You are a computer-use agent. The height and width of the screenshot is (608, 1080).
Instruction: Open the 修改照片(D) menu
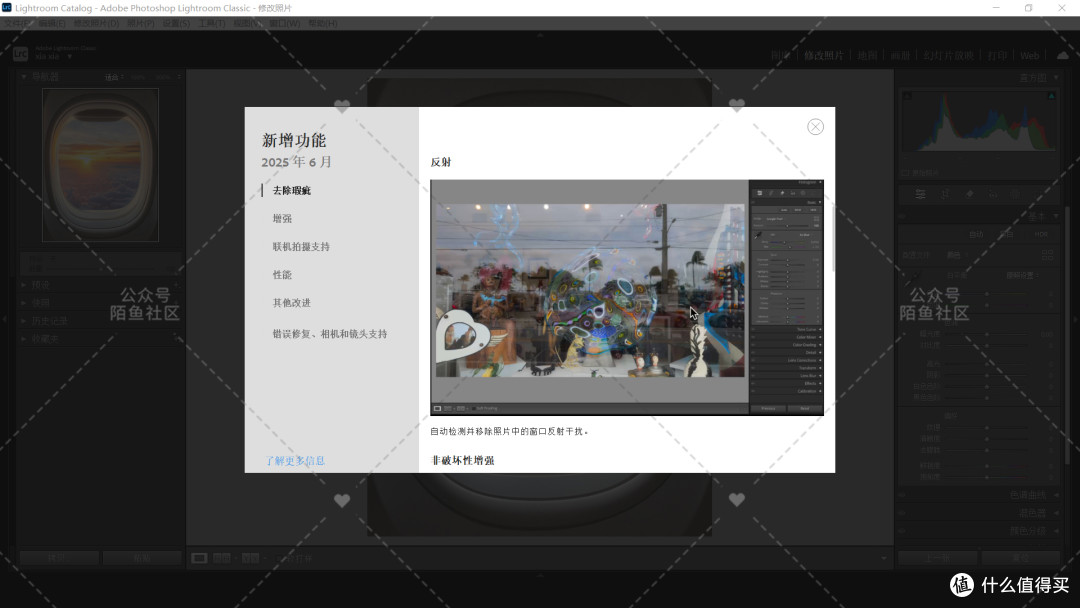(96, 23)
